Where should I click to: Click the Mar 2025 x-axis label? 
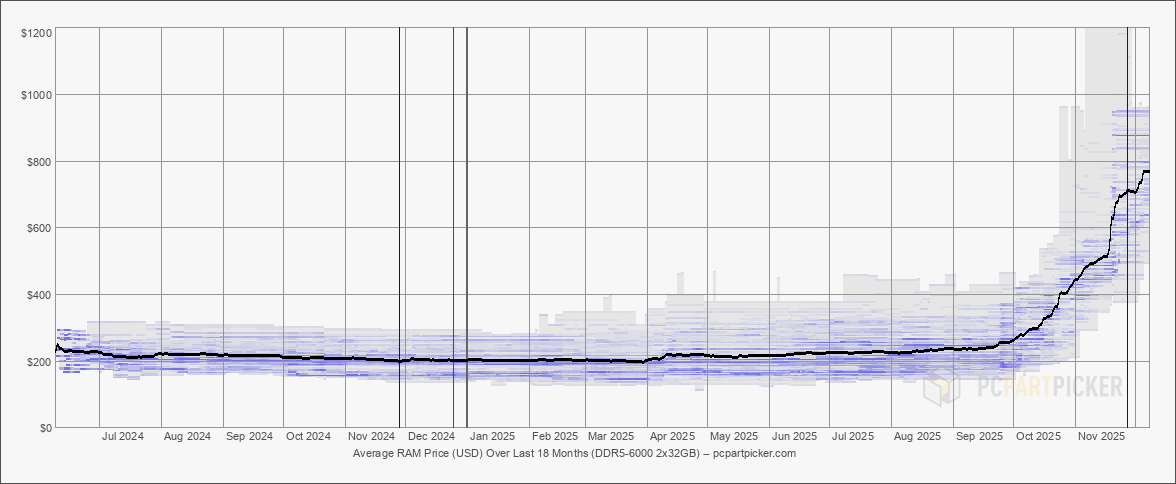click(x=611, y=436)
